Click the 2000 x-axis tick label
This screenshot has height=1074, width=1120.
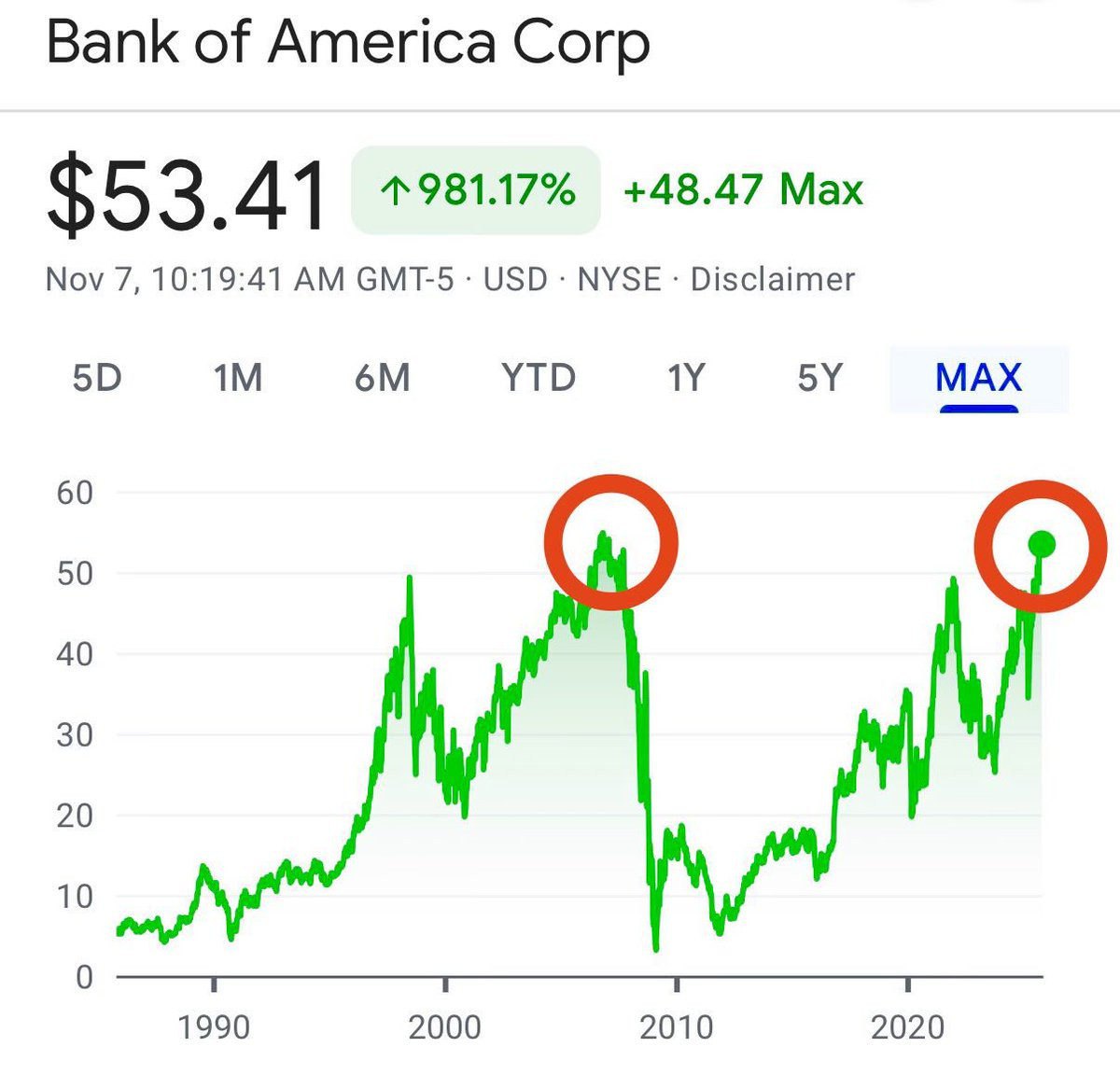coord(444,1027)
